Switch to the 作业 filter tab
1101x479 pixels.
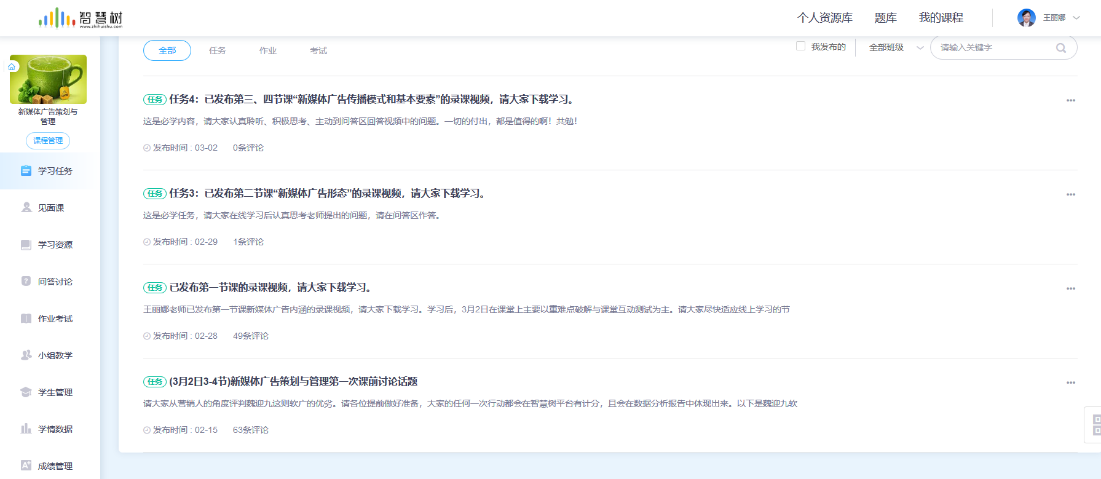(x=268, y=50)
